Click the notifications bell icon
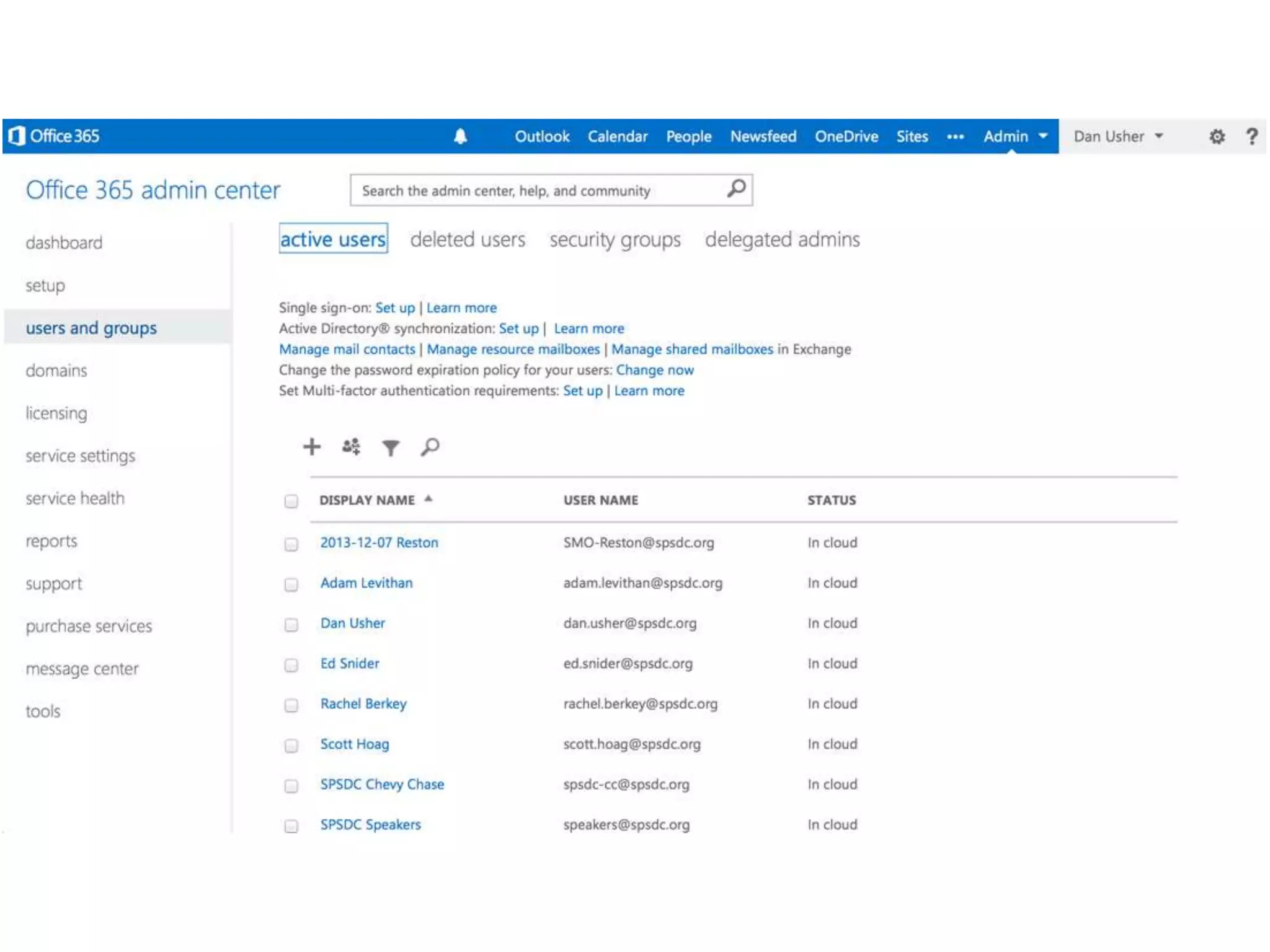The height and width of the screenshot is (952, 1270). pyautogui.click(x=460, y=136)
